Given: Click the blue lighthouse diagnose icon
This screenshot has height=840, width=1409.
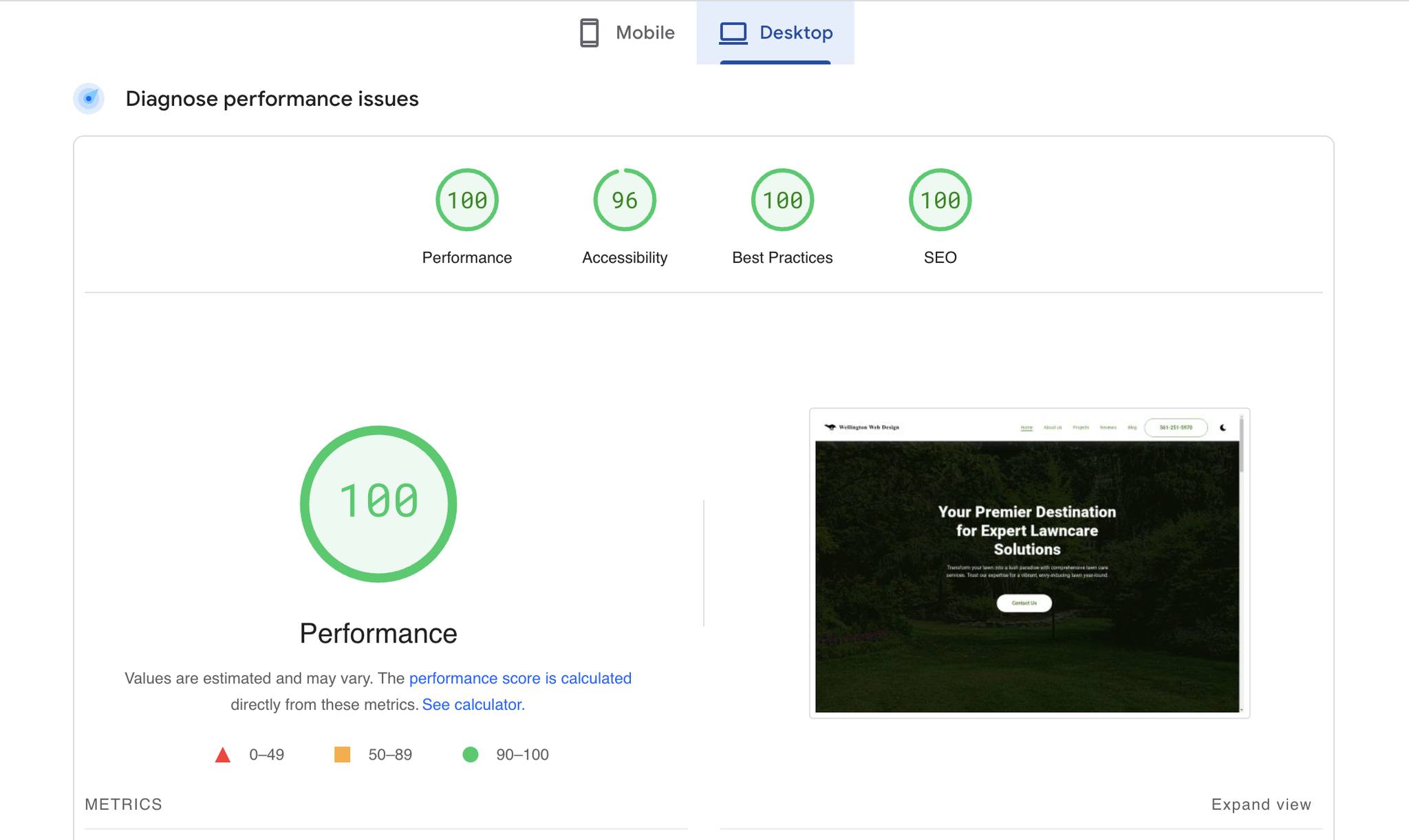Looking at the screenshot, I should pos(89,98).
